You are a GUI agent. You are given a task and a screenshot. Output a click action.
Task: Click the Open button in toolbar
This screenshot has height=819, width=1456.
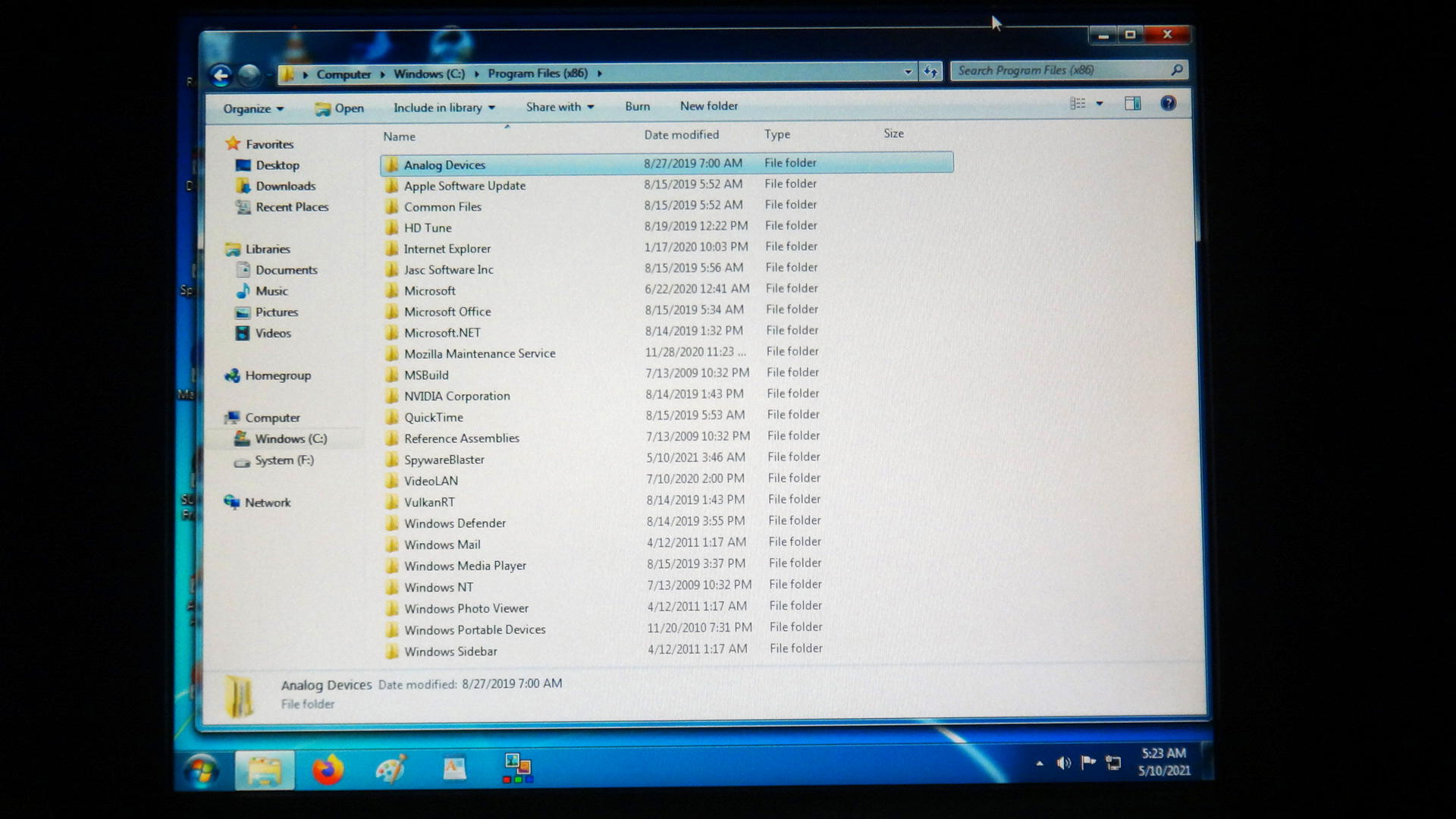[340, 108]
